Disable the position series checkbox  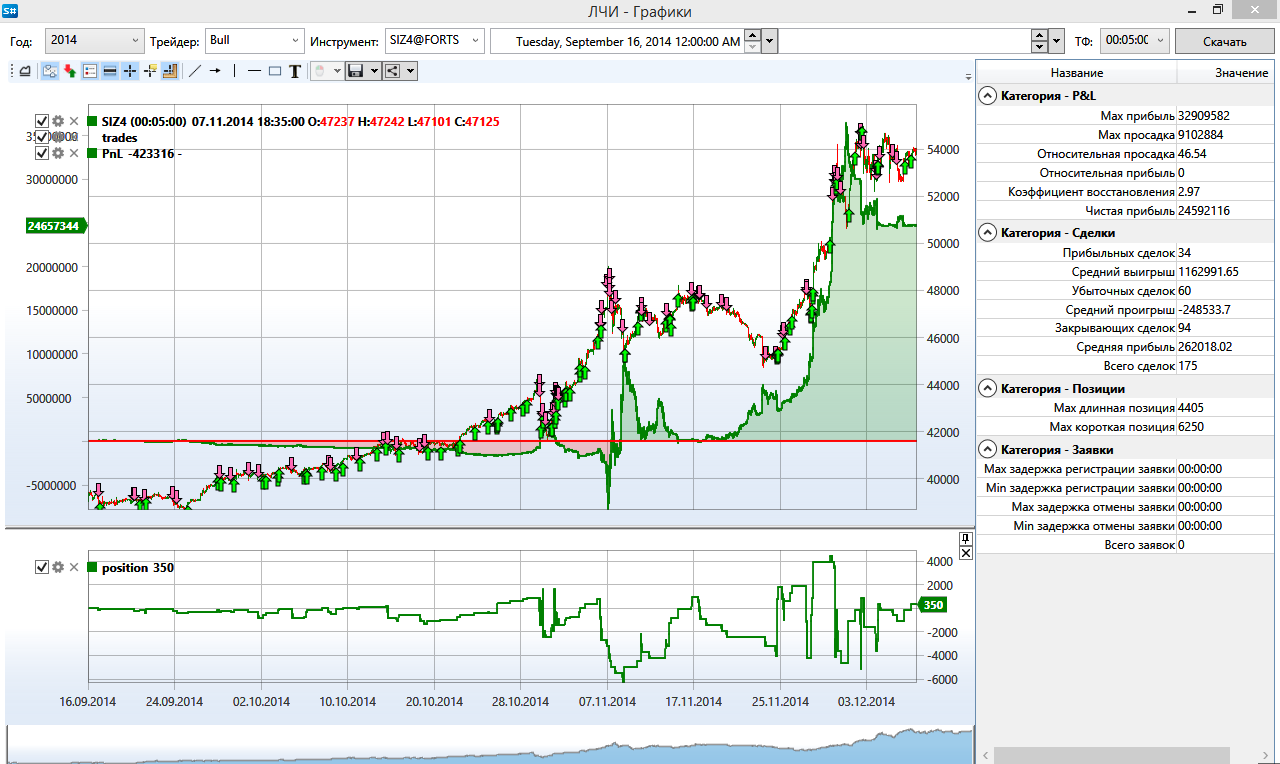click(42, 568)
